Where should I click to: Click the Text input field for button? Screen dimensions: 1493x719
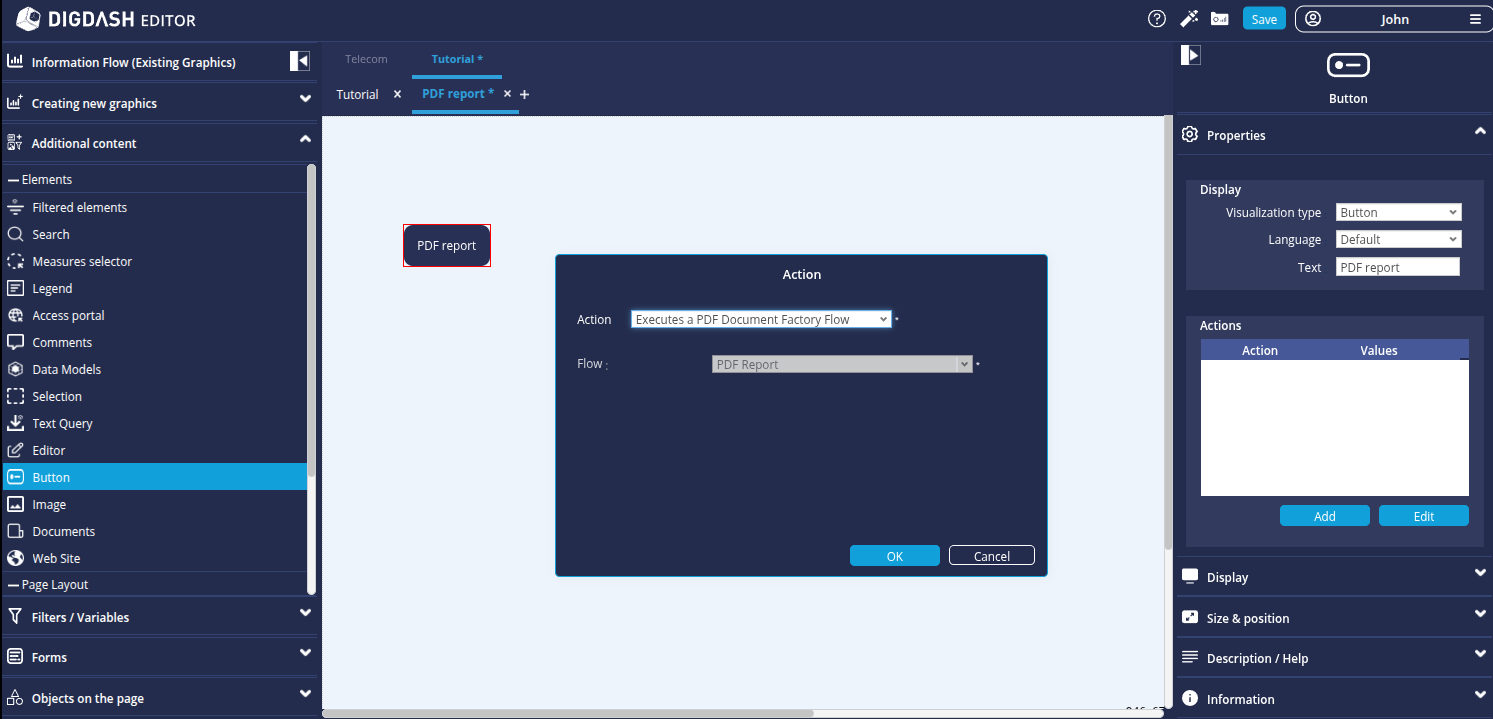[x=1397, y=267]
